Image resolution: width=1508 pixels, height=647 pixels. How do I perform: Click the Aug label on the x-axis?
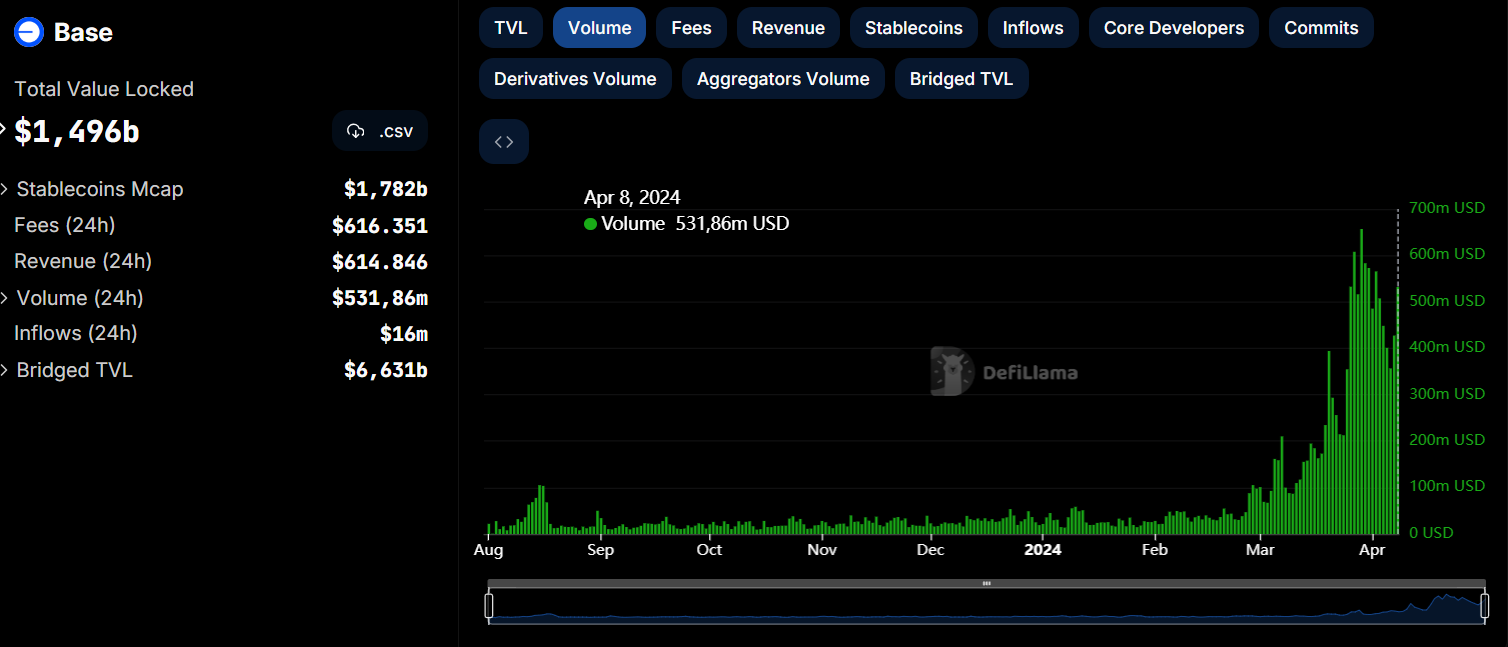488,550
